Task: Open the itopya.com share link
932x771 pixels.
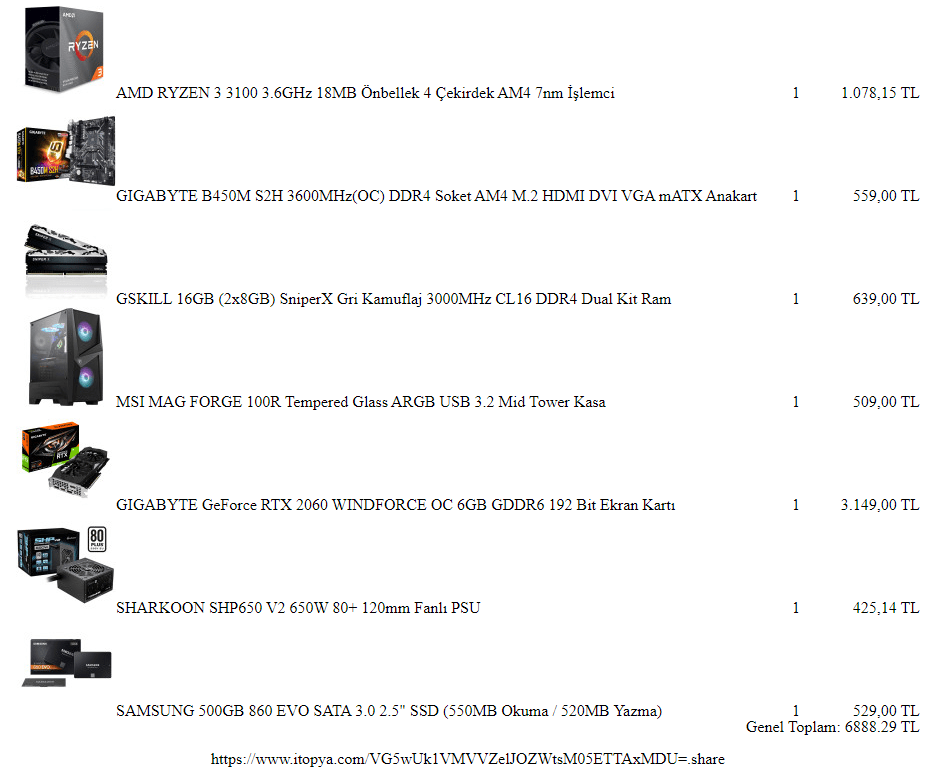Action: [468, 759]
